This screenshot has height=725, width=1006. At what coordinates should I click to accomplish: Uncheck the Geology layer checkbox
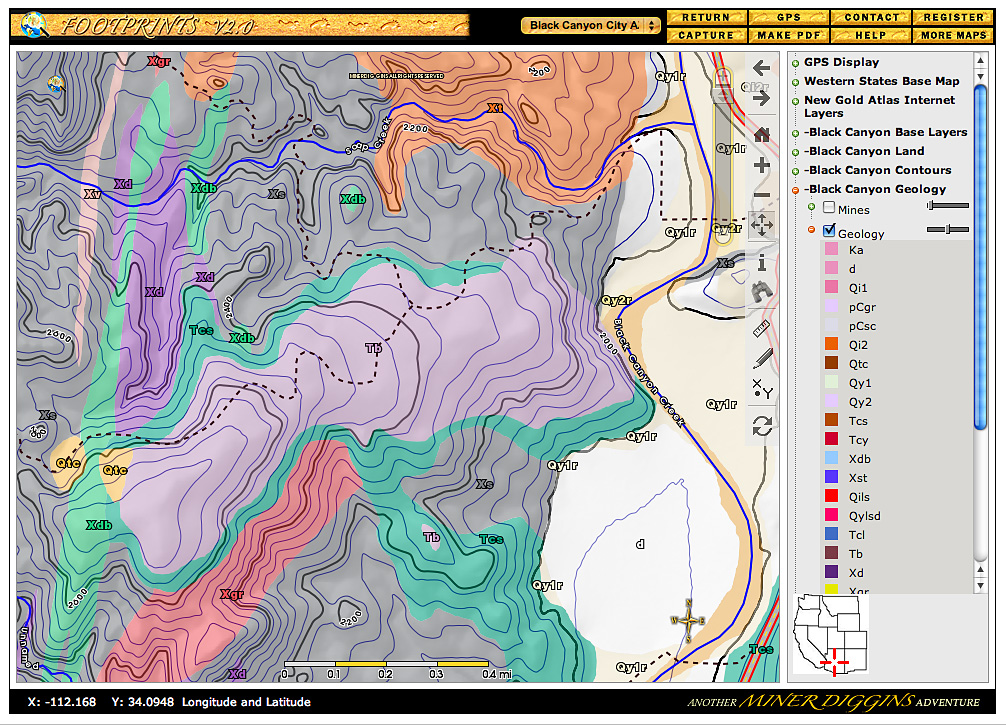pos(829,229)
